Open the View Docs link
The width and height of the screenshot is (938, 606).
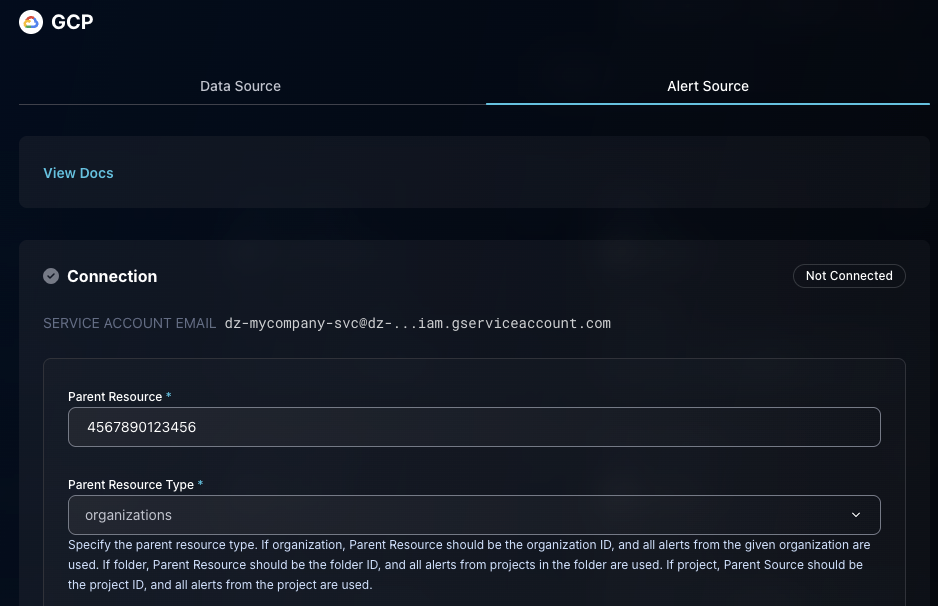78,173
